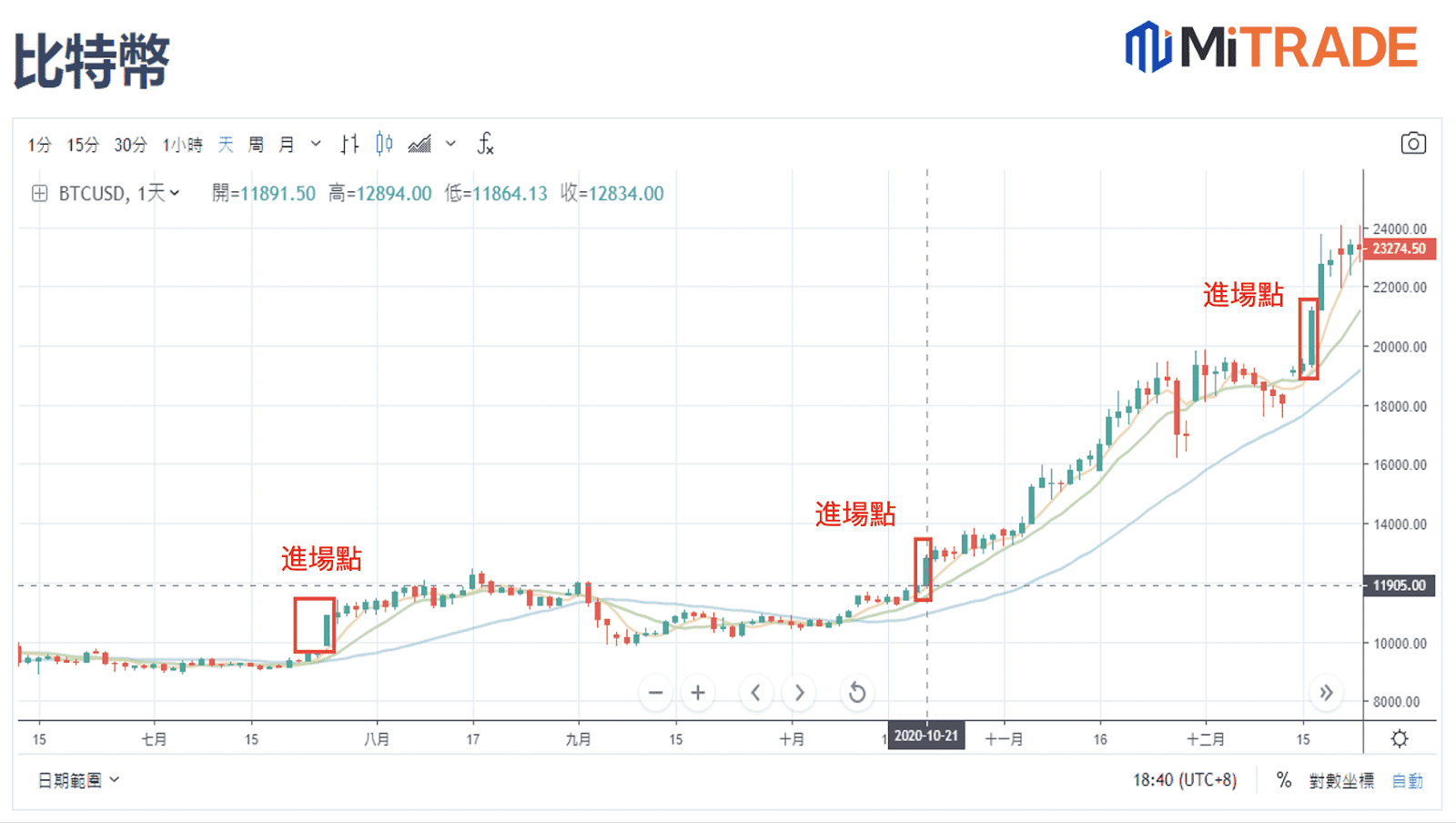This screenshot has height=823, width=1456.
Task: Zoom in the chart with plus button
Action: [x=698, y=693]
